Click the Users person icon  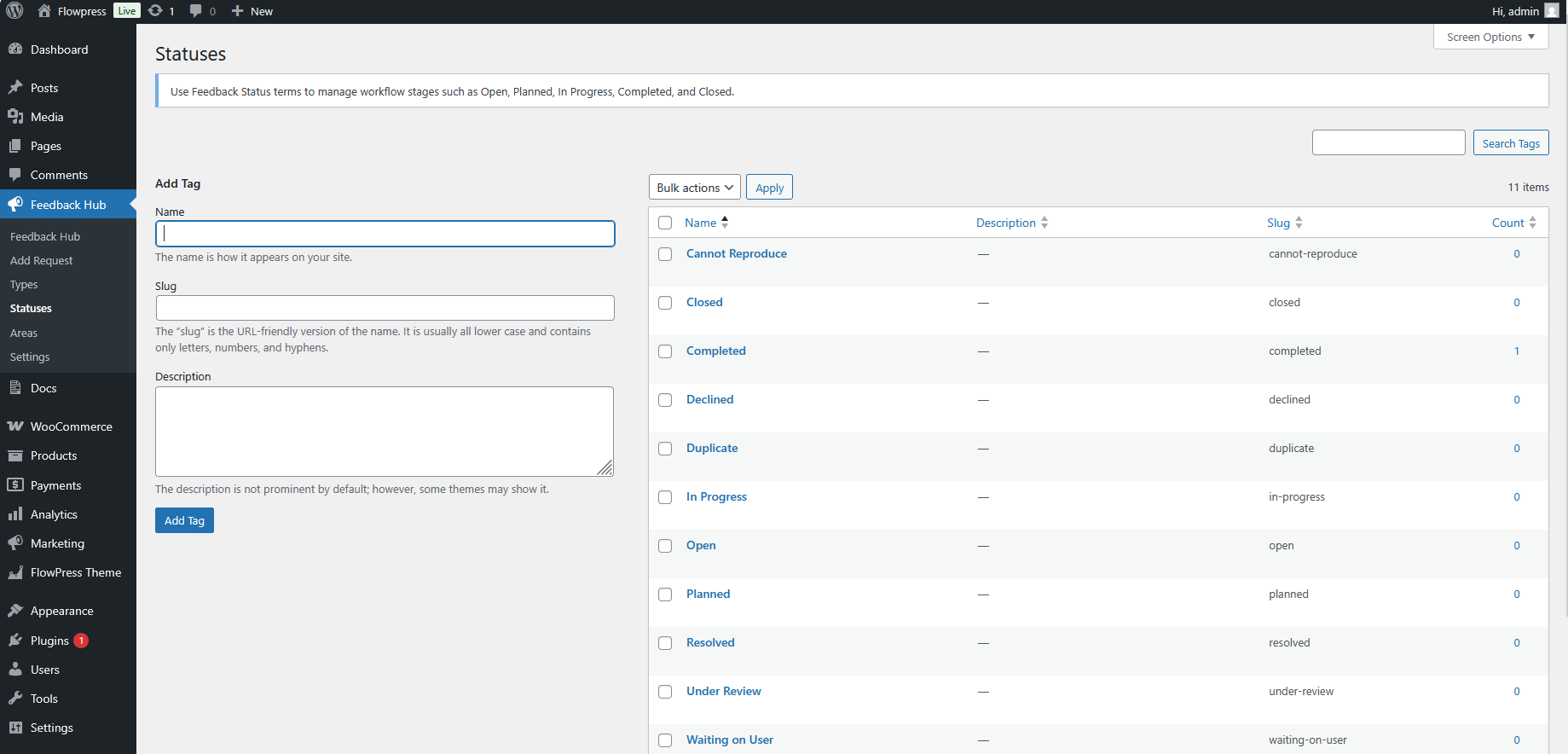[x=15, y=670]
